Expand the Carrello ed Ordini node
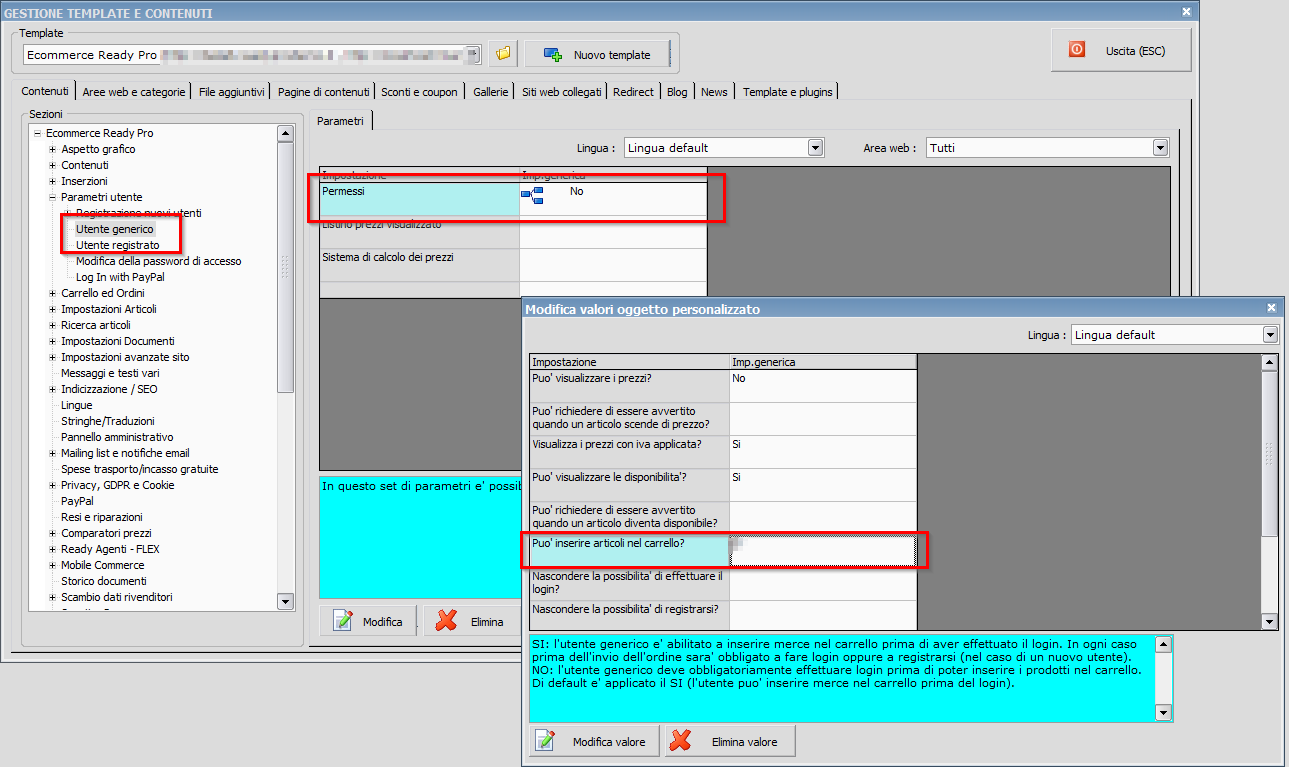 click(x=53, y=293)
